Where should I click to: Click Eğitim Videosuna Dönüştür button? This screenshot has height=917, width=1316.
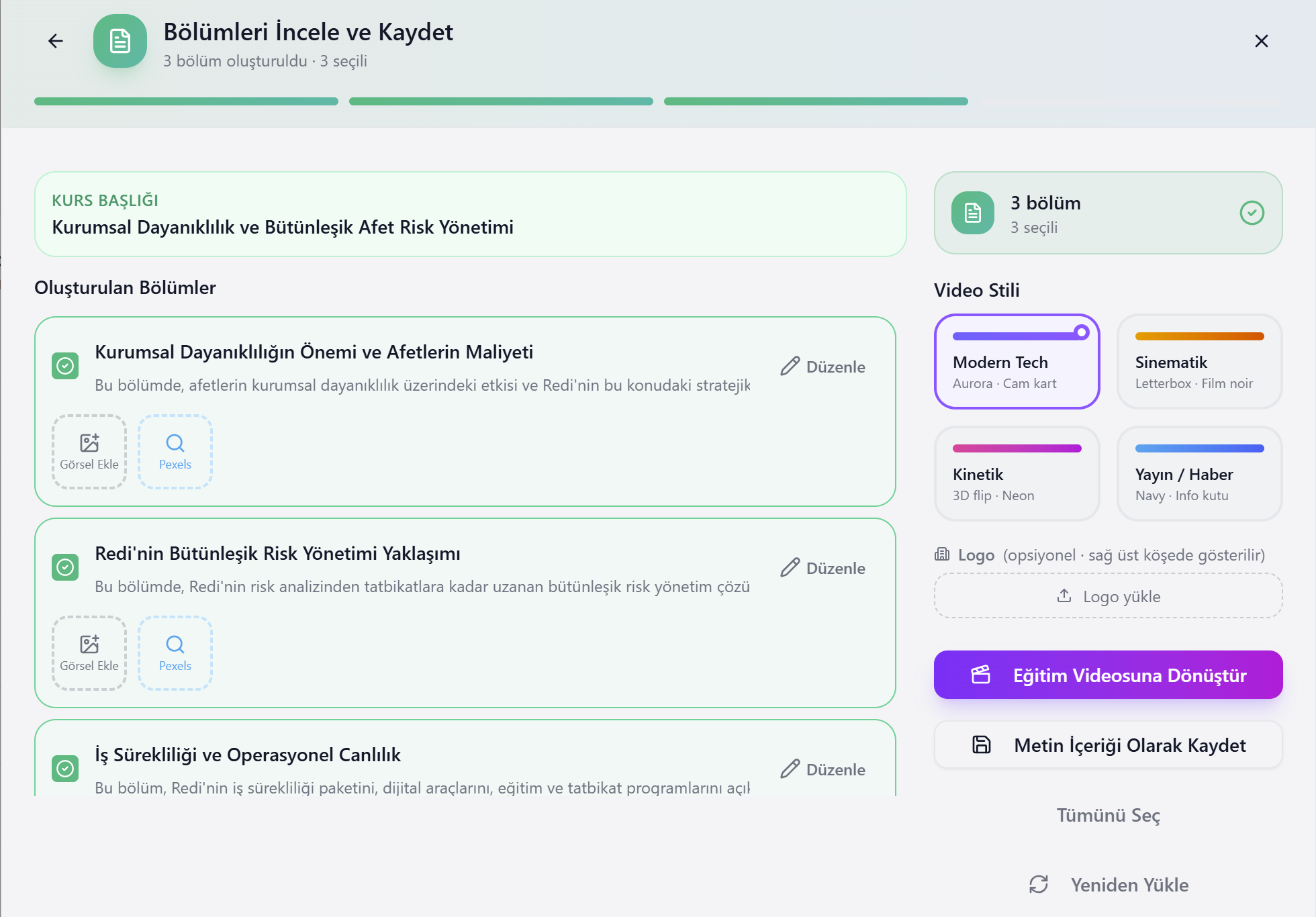point(1109,675)
